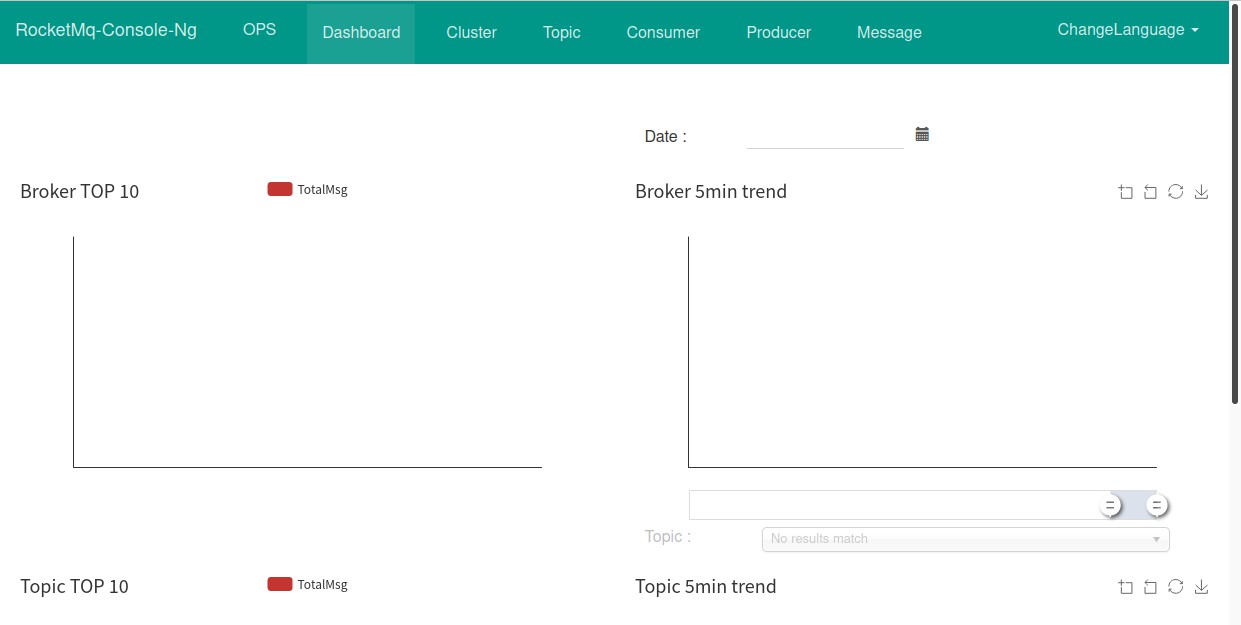Open the Topic selection dropdown

tap(965, 539)
